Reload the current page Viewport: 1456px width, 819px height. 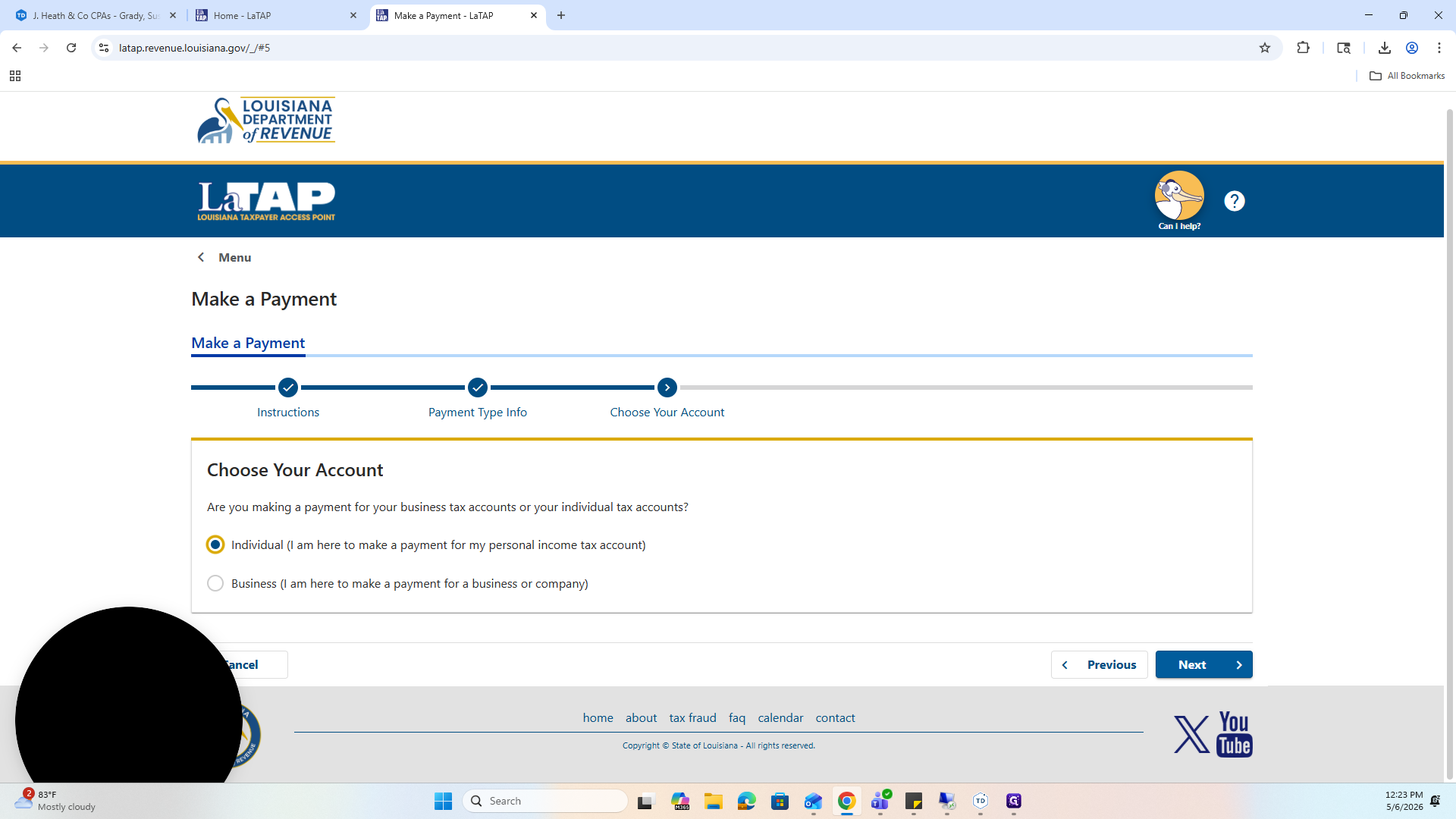point(71,48)
